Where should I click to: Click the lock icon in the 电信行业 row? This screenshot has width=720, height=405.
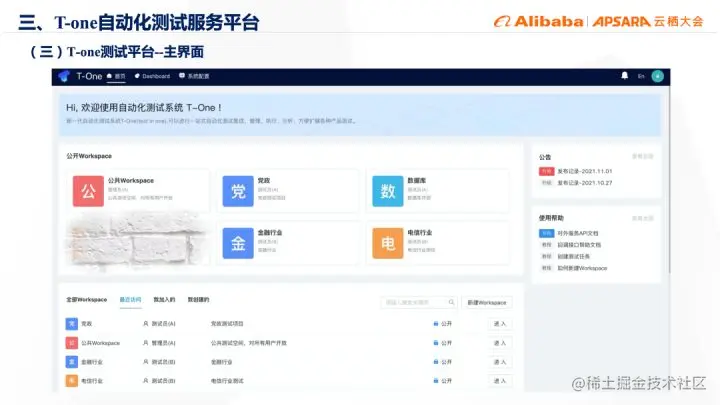[x=436, y=381]
